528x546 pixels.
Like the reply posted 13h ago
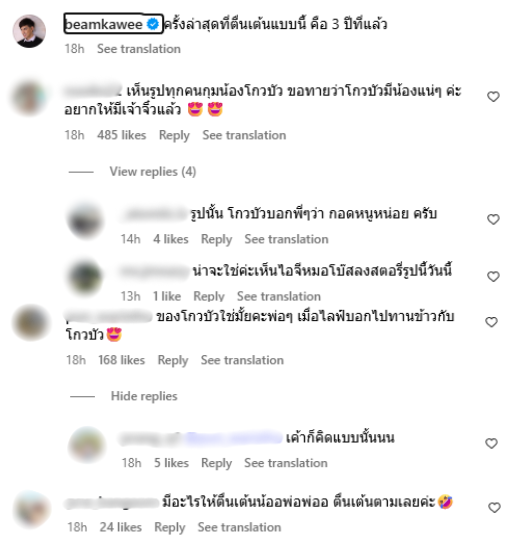coord(493,276)
